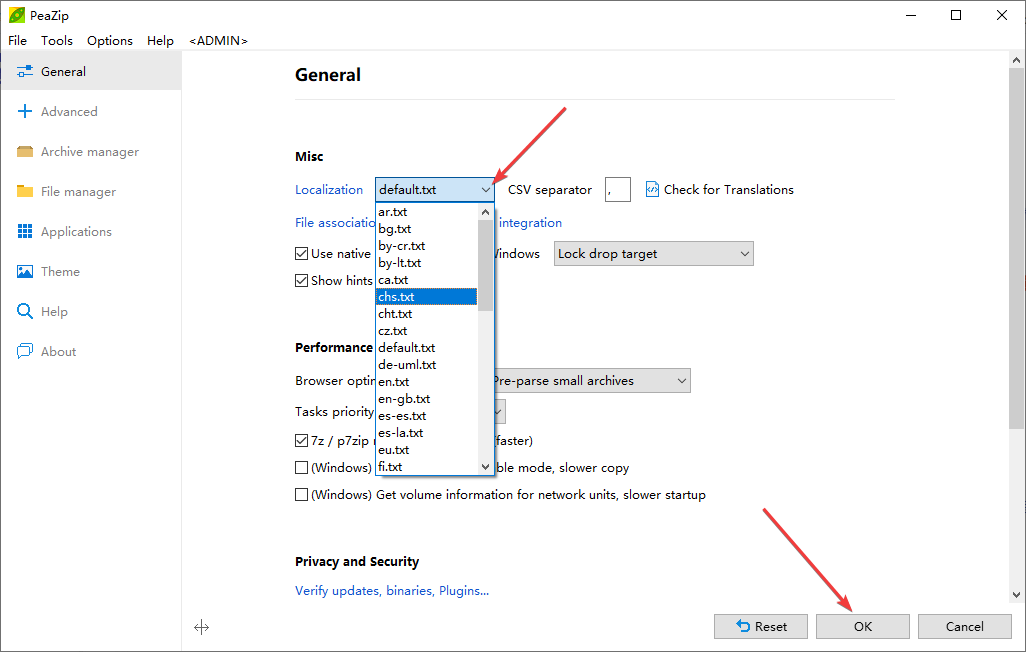This screenshot has width=1026, height=652.
Task: Click the Advanced plus icon
Action: [x=25, y=112]
